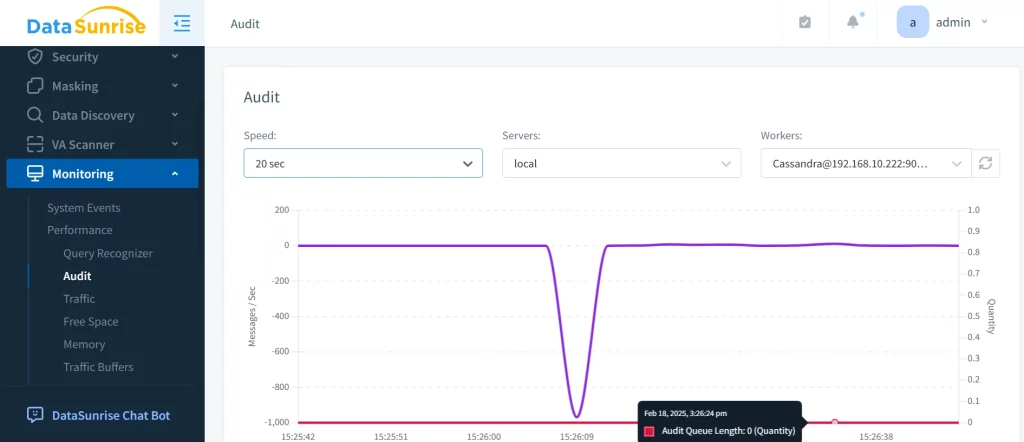Screen dimensions: 1024x442
Task: Click the admin user avatar
Action: (912, 22)
